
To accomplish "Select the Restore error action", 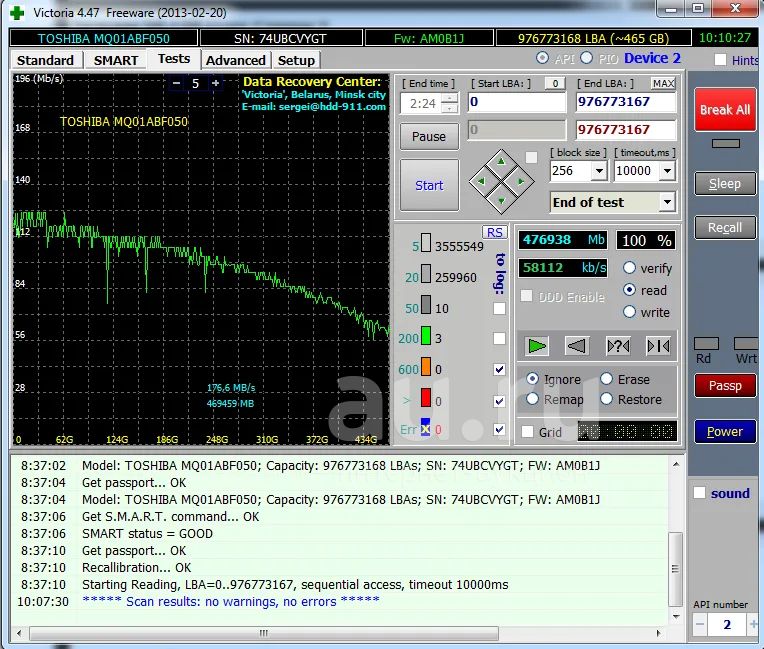I will 607,399.
